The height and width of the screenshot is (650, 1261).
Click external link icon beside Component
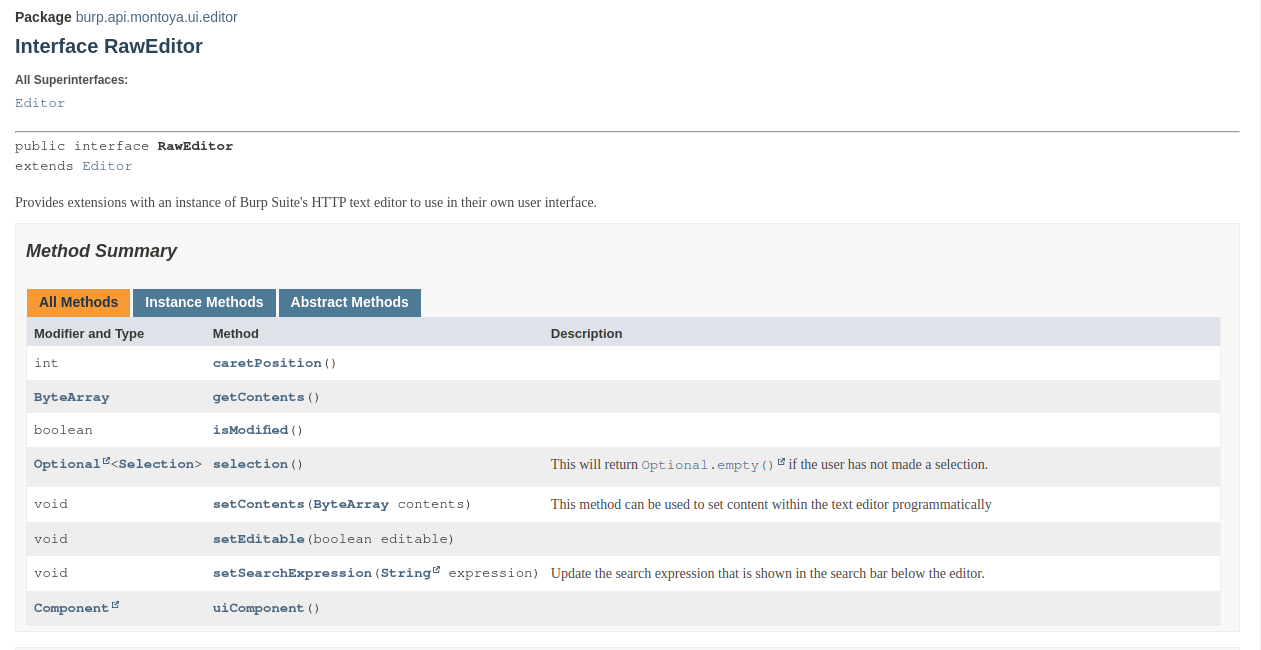point(115,605)
